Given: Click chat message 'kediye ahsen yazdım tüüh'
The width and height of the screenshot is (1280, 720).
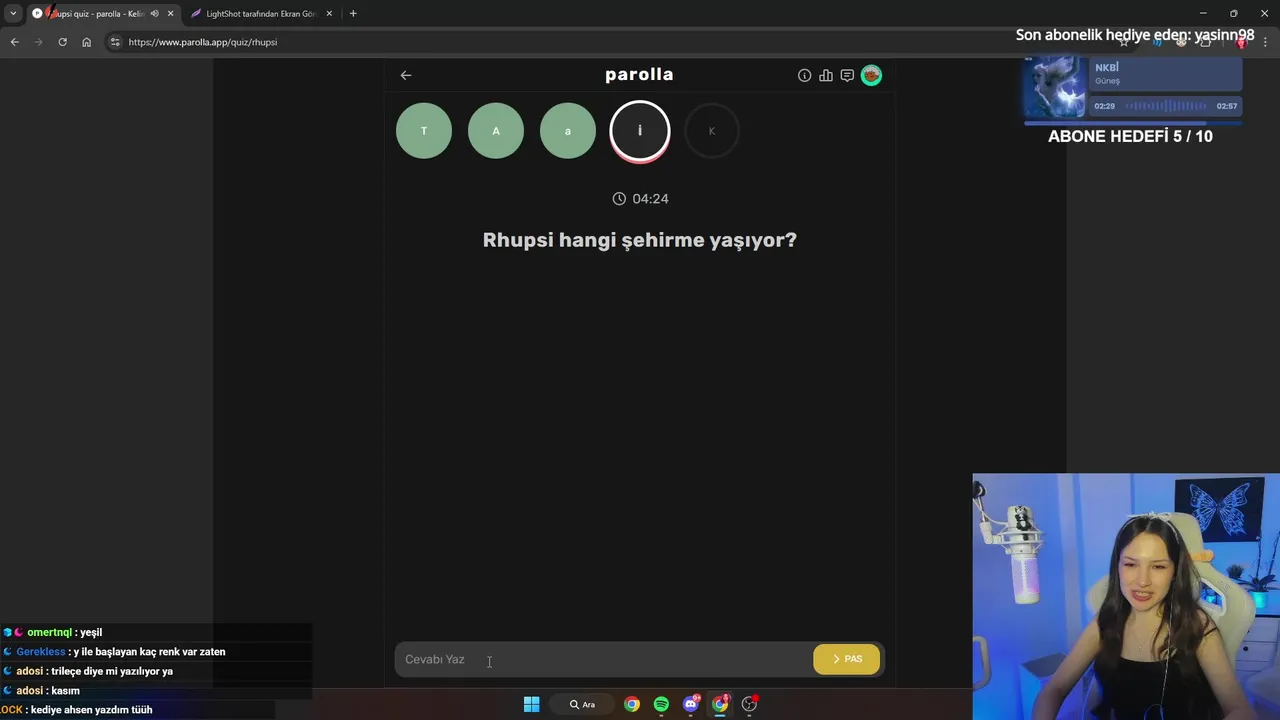Looking at the screenshot, I should point(92,710).
